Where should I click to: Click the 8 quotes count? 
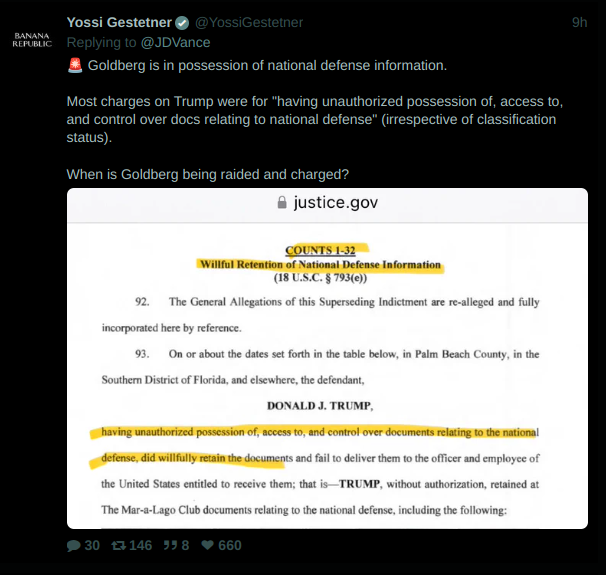pos(185,545)
